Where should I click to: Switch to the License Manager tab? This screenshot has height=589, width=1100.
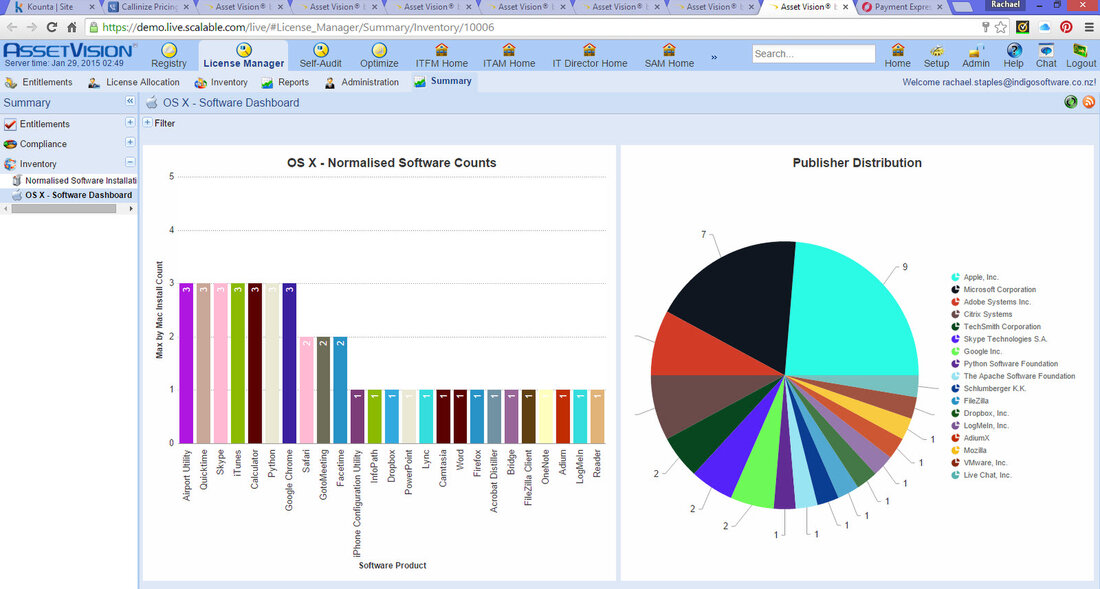pos(243,60)
